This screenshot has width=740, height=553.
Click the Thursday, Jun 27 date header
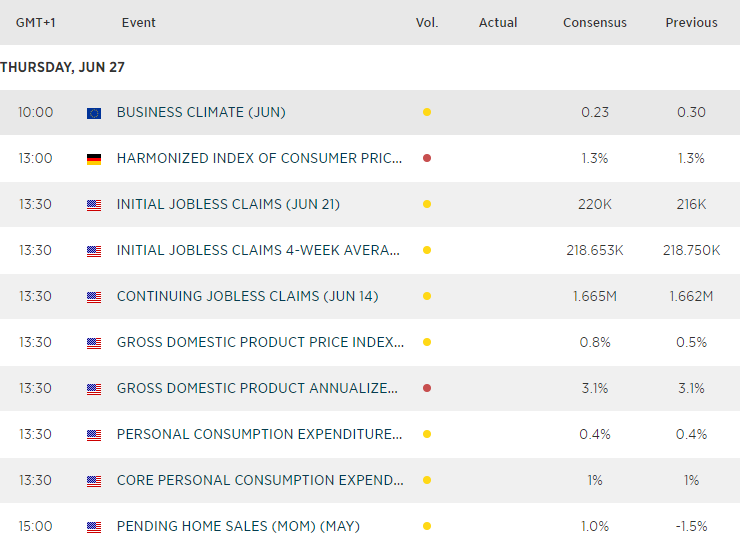62,67
